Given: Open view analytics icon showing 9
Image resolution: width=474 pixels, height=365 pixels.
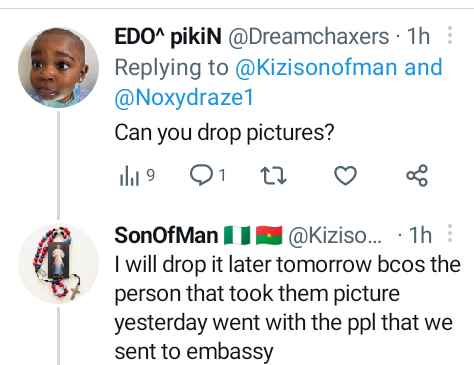Looking at the screenshot, I should coord(136,176).
